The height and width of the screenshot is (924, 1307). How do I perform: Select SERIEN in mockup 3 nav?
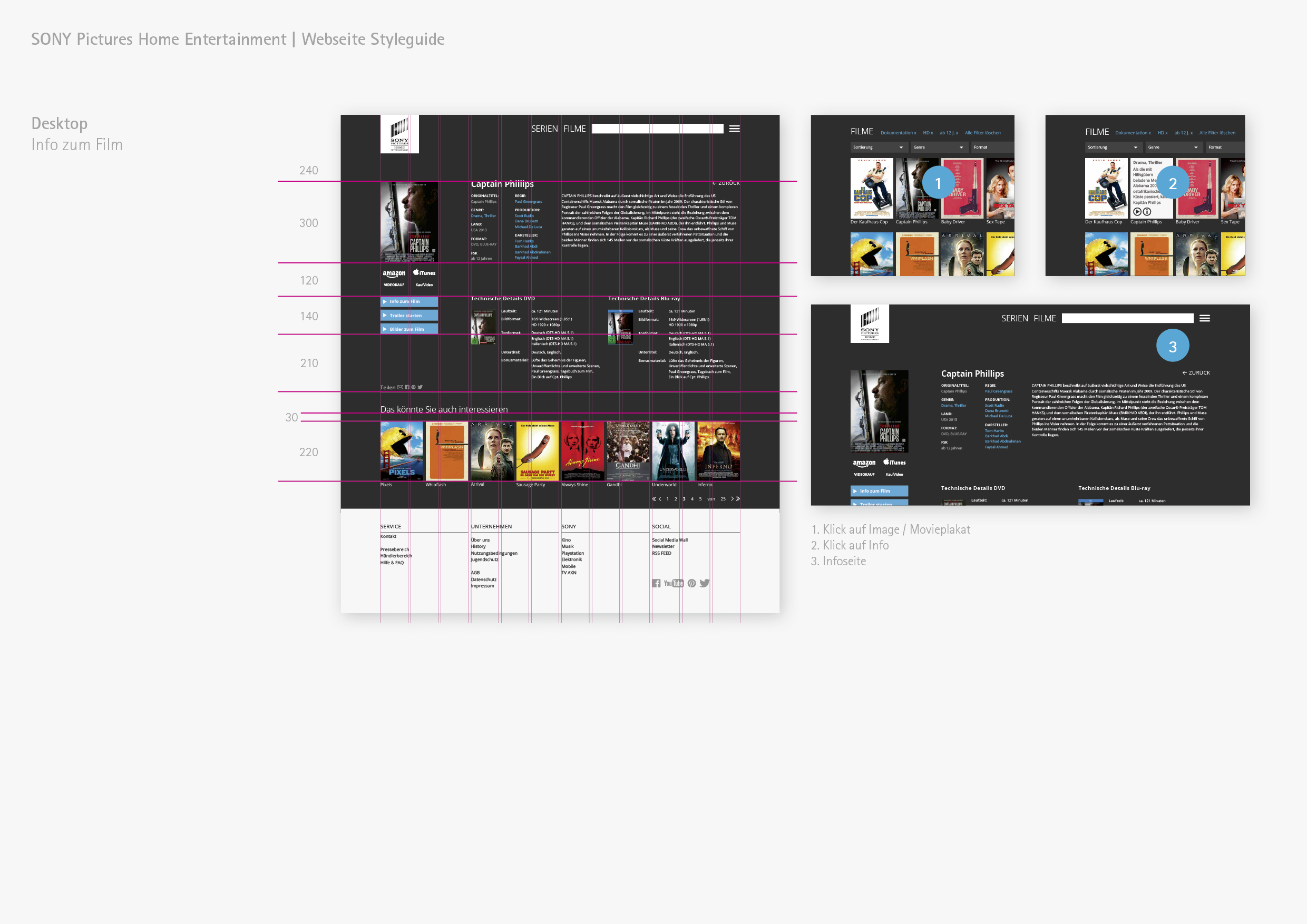1015,318
